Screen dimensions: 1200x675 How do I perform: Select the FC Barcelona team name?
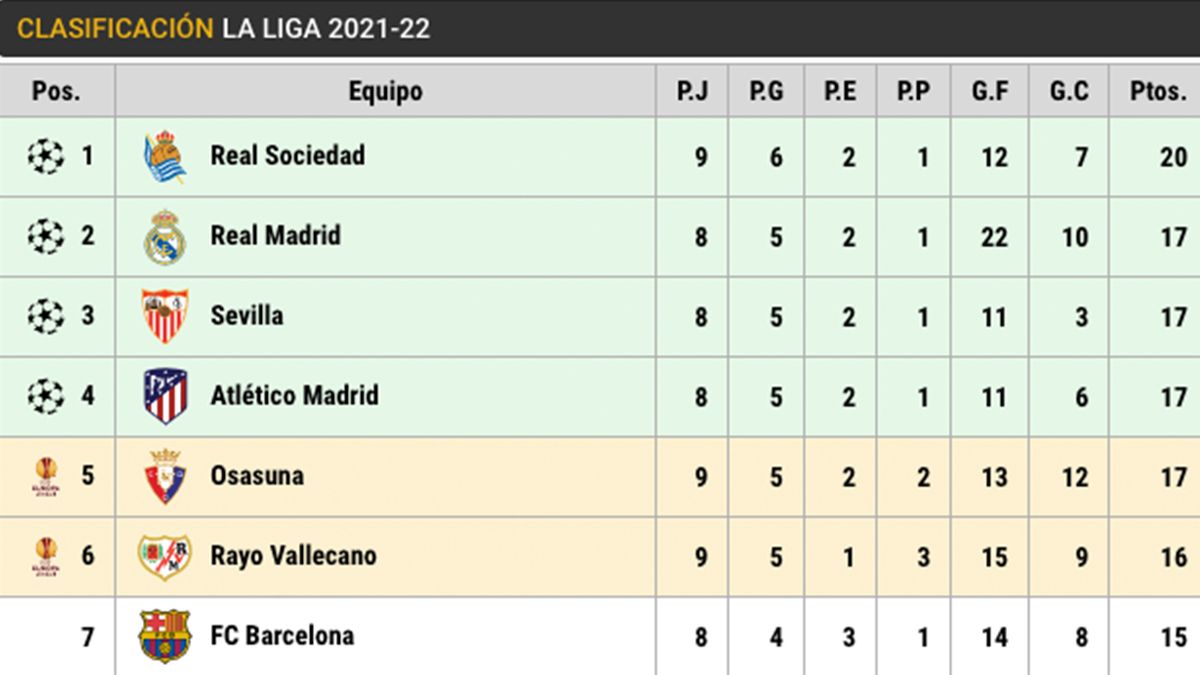tap(282, 636)
